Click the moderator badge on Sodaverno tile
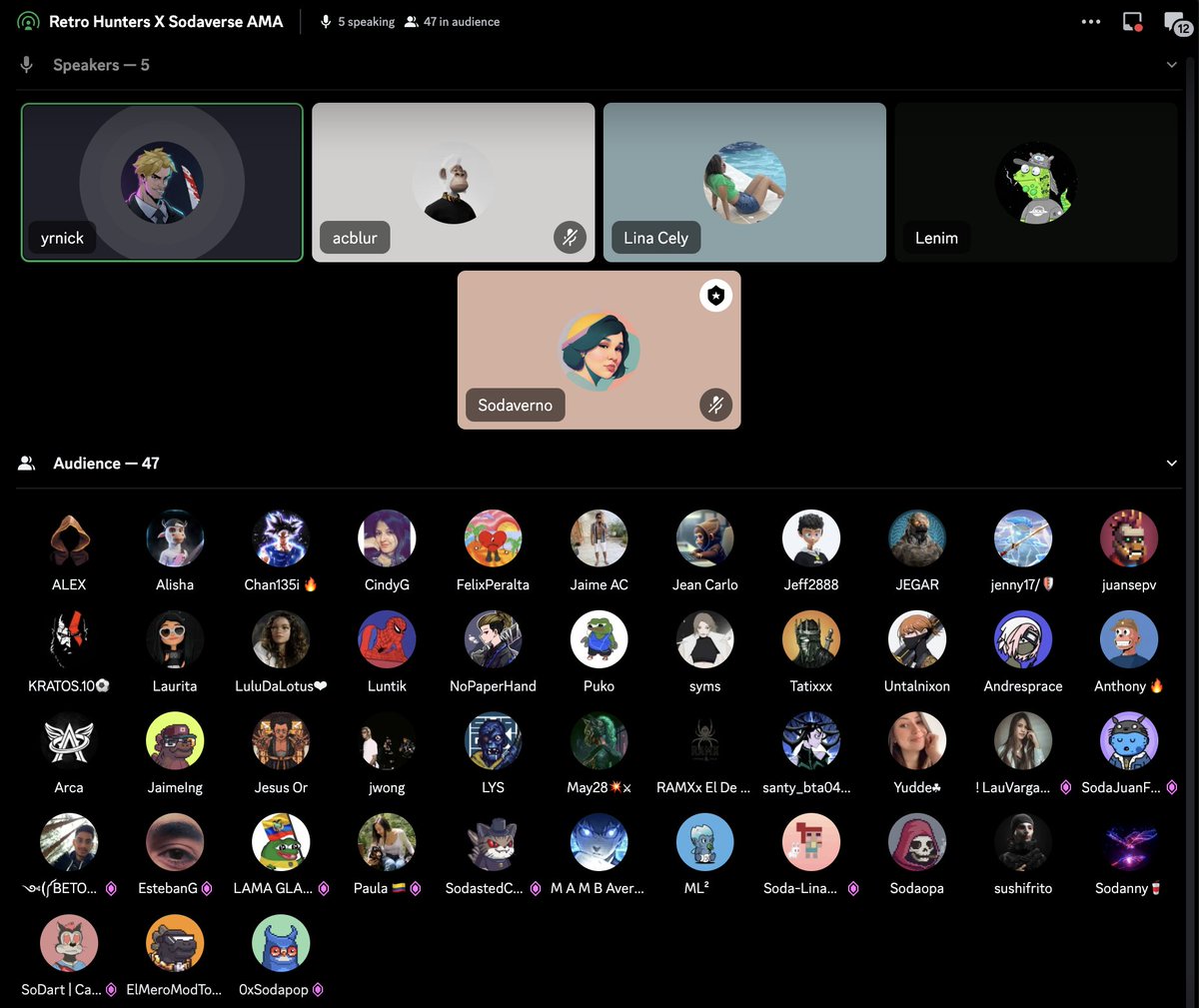1199x1008 pixels. 715,296
